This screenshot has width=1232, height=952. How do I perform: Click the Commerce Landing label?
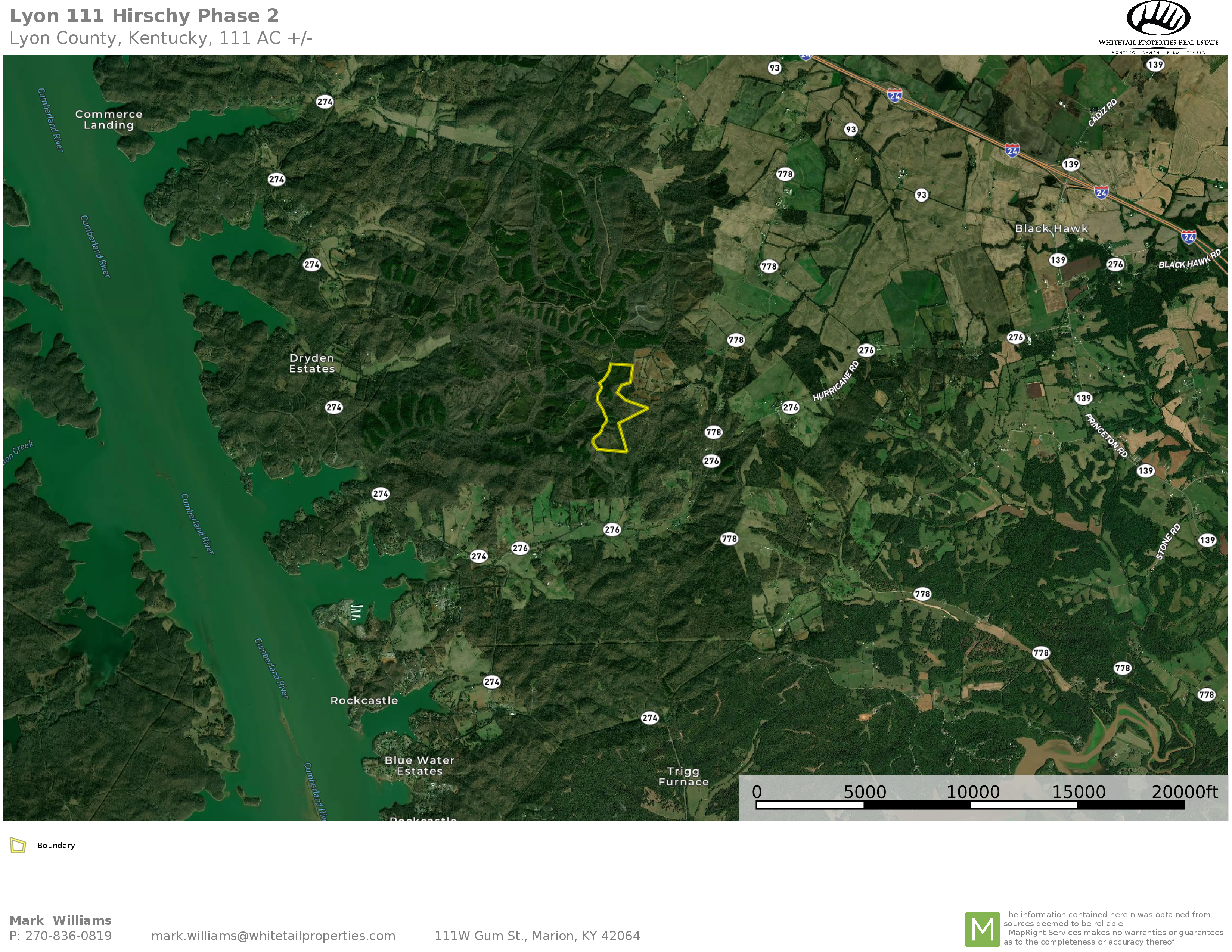click(109, 119)
